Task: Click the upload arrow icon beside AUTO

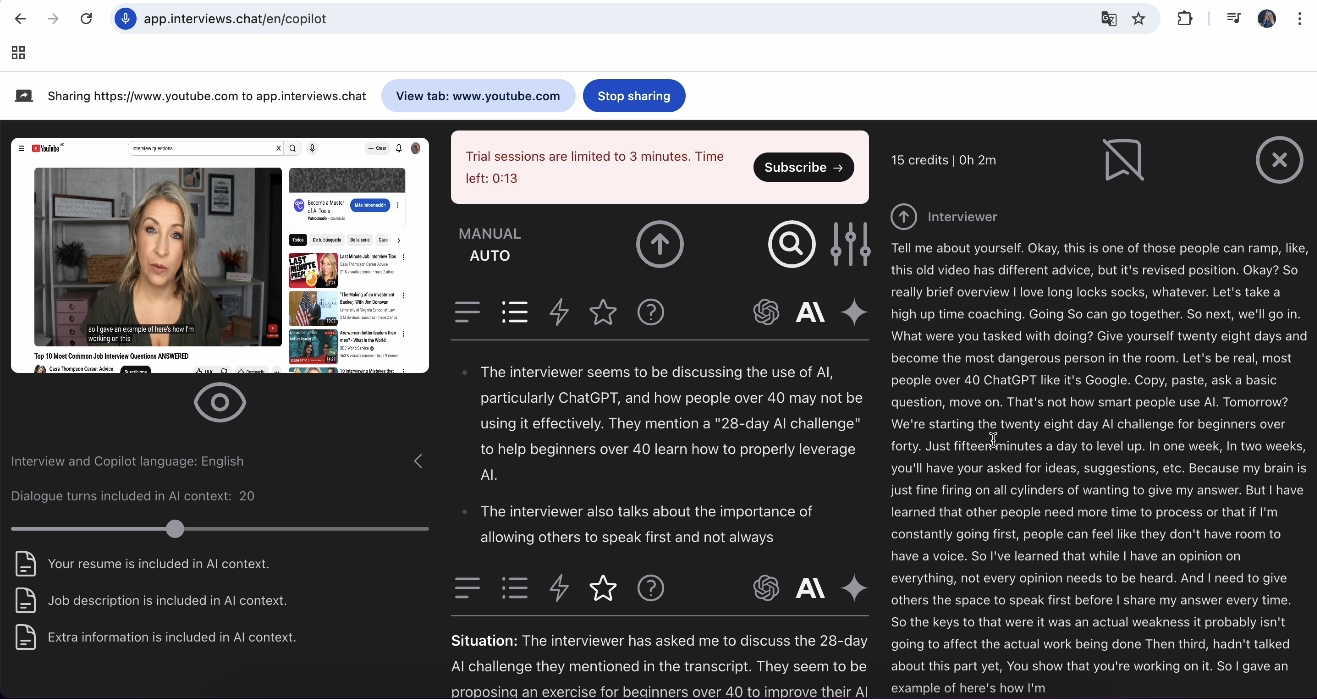Action: (660, 244)
